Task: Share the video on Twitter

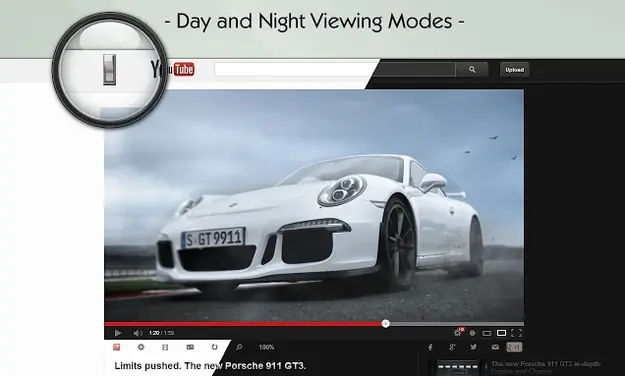Action: [473, 347]
